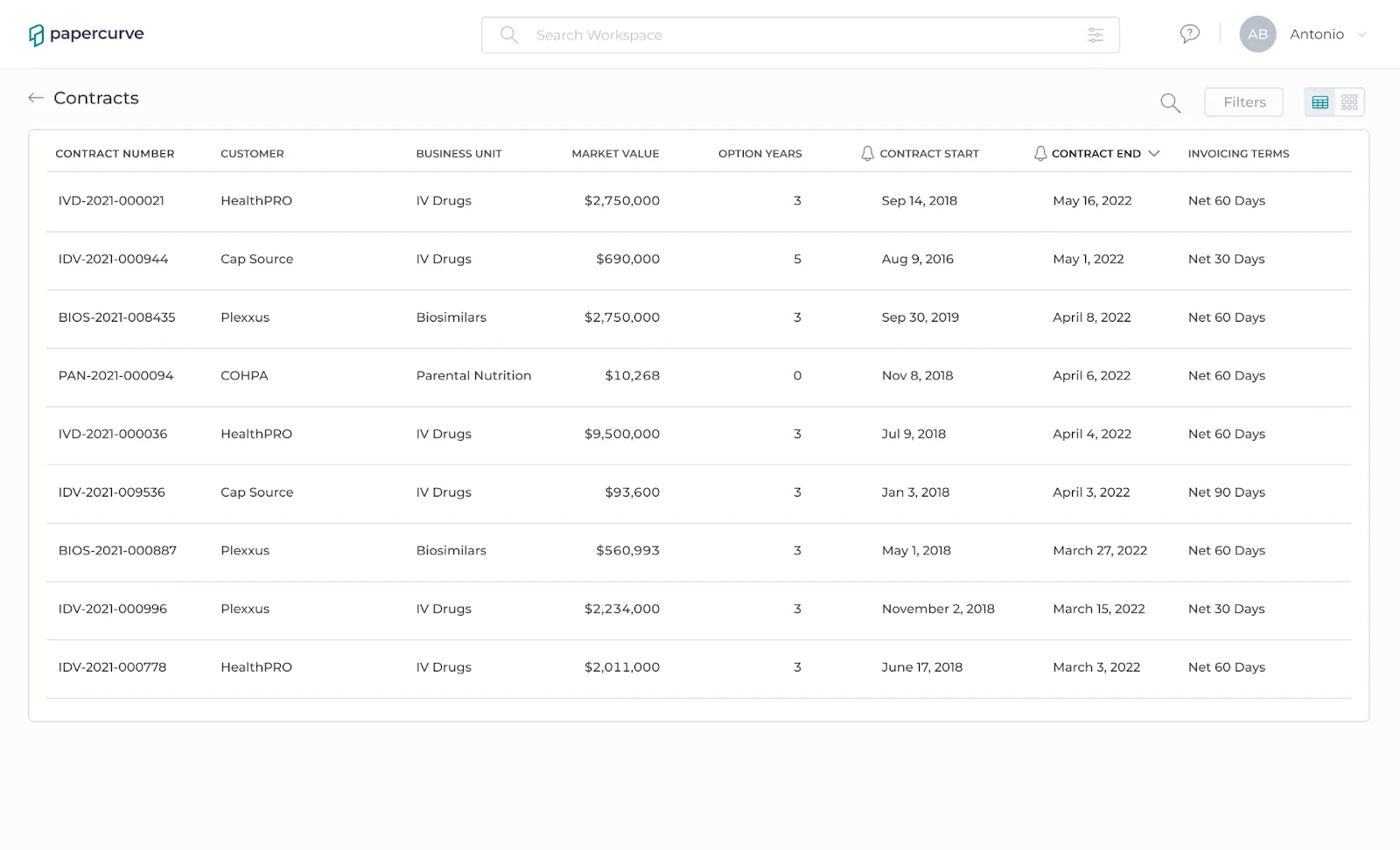Switch to grid card view
This screenshot has width=1400, height=850.
[x=1349, y=102]
